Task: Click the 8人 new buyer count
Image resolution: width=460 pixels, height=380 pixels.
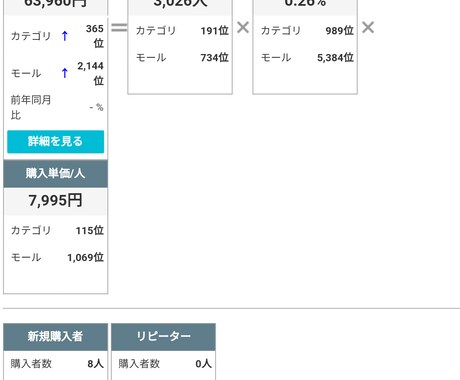Action: point(96,364)
